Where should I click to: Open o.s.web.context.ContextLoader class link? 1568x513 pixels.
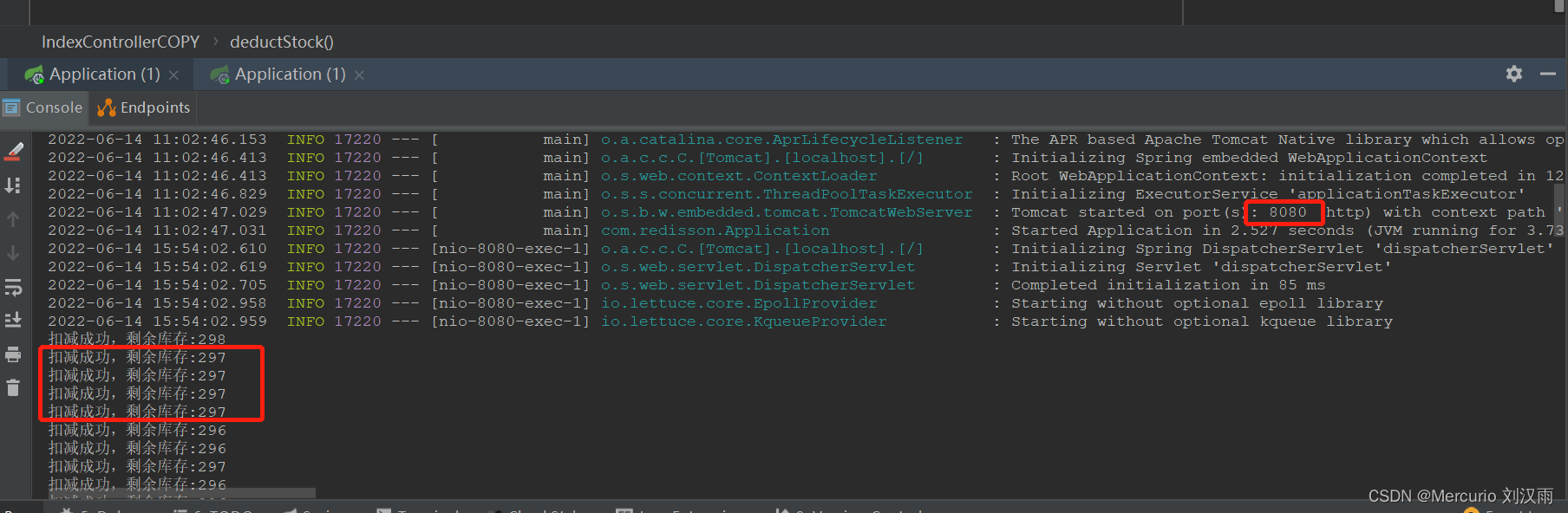[739, 176]
